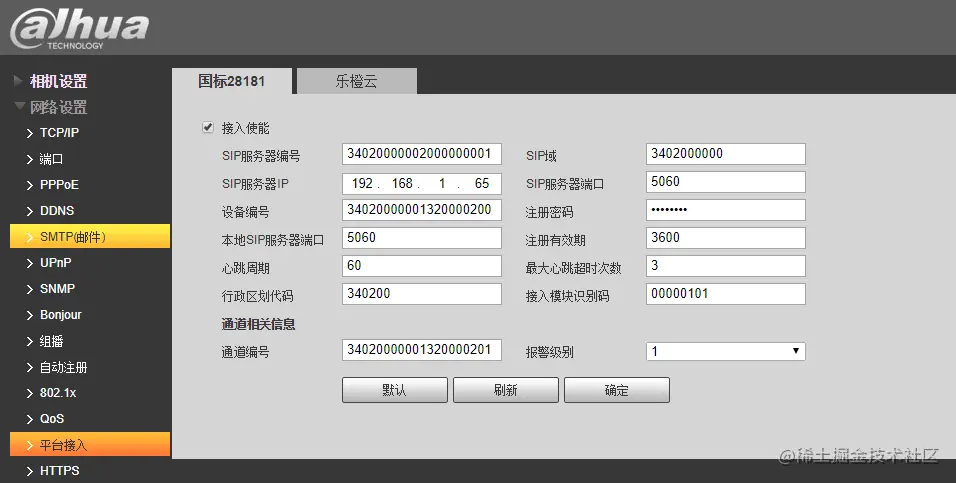The height and width of the screenshot is (483, 956).
Task: Click the 默认 button
Action: pyautogui.click(x=394, y=390)
